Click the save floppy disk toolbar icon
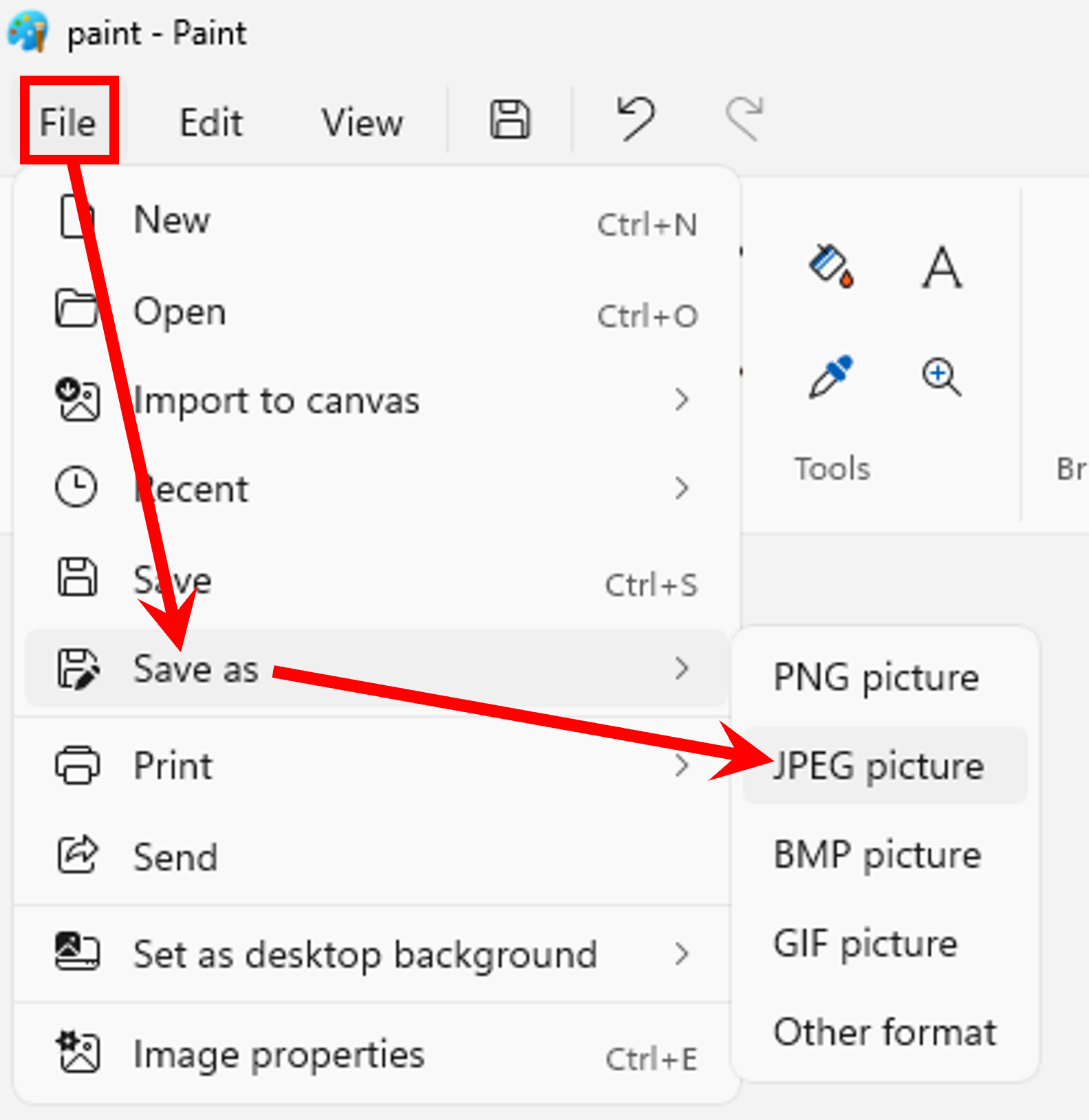This screenshot has height=1120, width=1089. pyautogui.click(x=510, y=120)
